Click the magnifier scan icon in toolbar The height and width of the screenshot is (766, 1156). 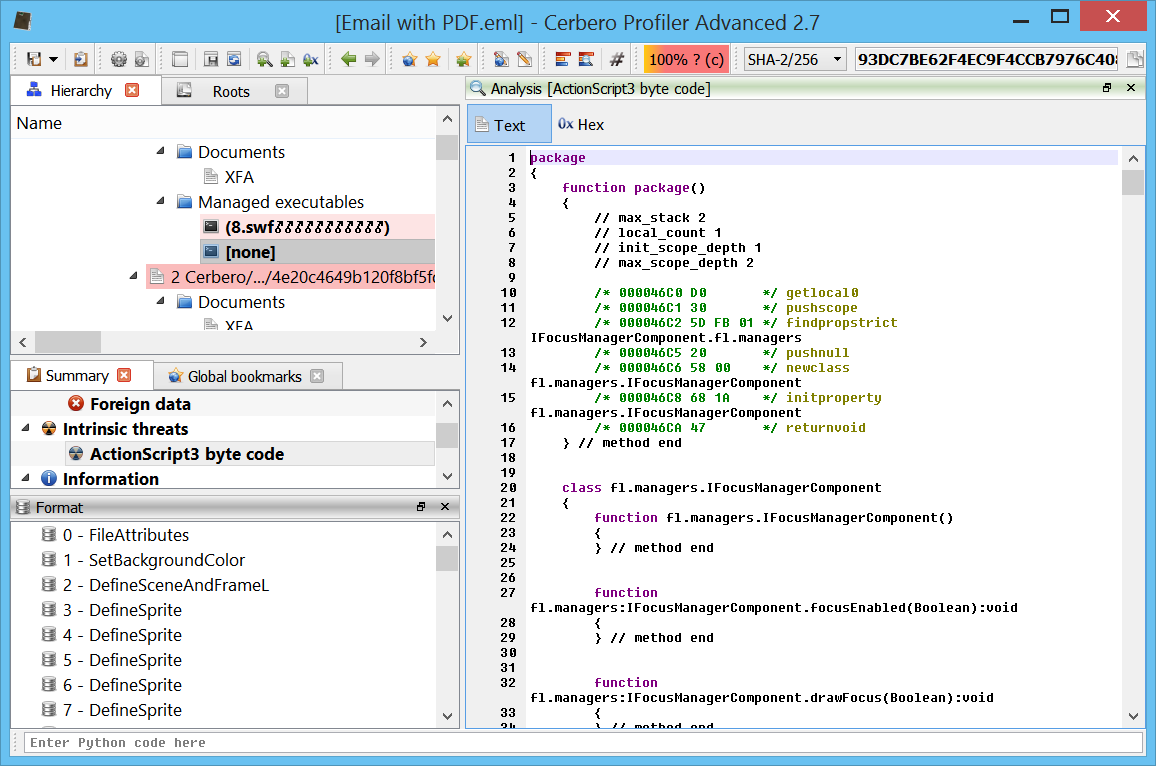(264, 59)
